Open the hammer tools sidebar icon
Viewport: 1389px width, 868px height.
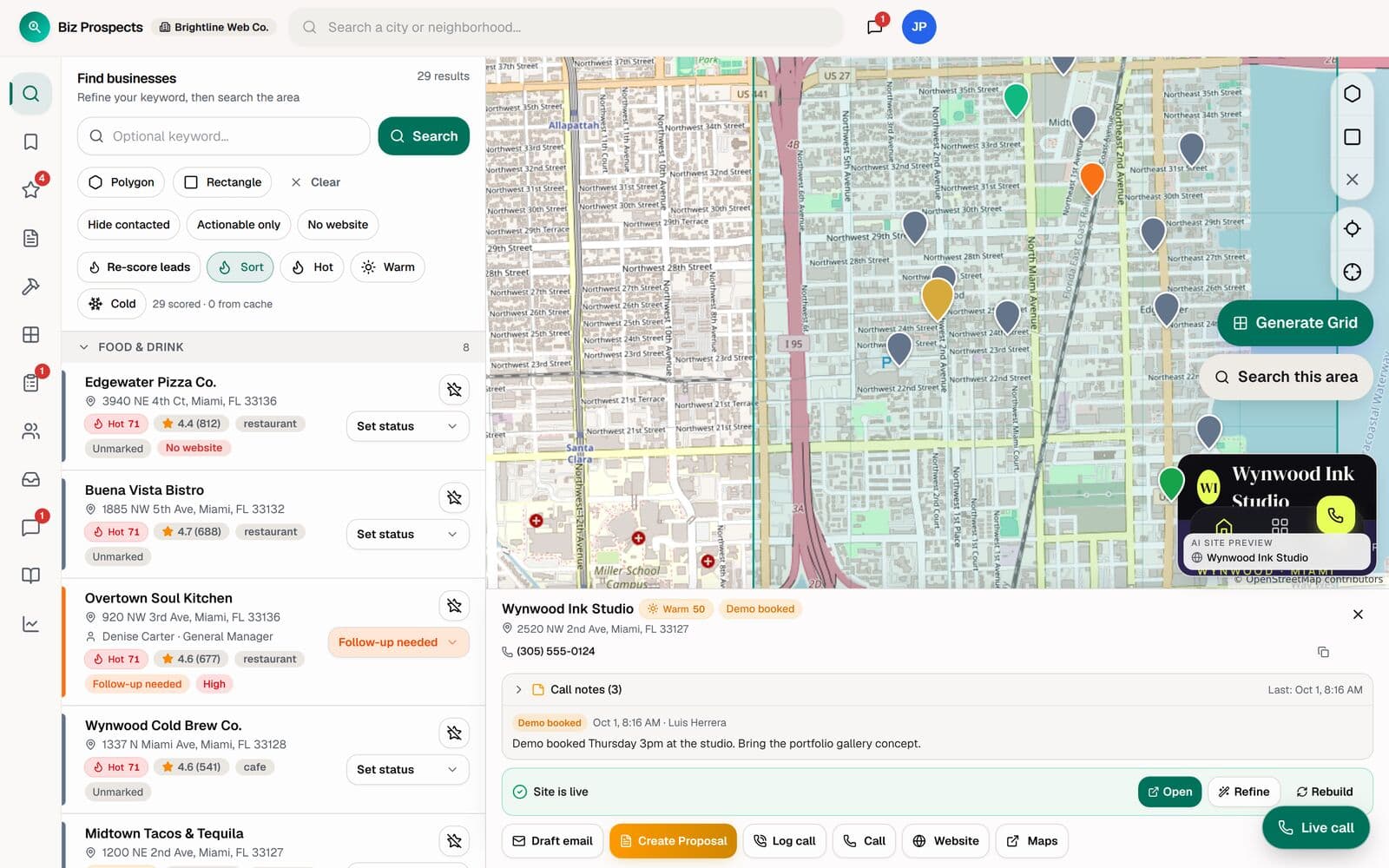(30, 286)
